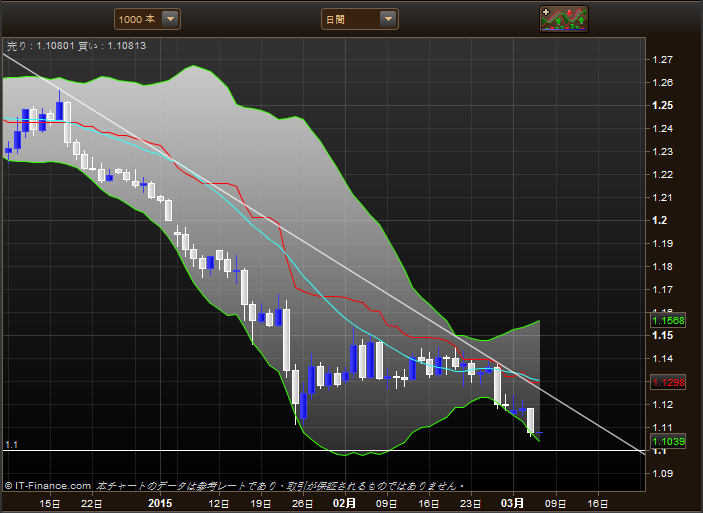The image size is (703, 513).
Task: Click the 15日 date axis label
Action: (49, 504)
